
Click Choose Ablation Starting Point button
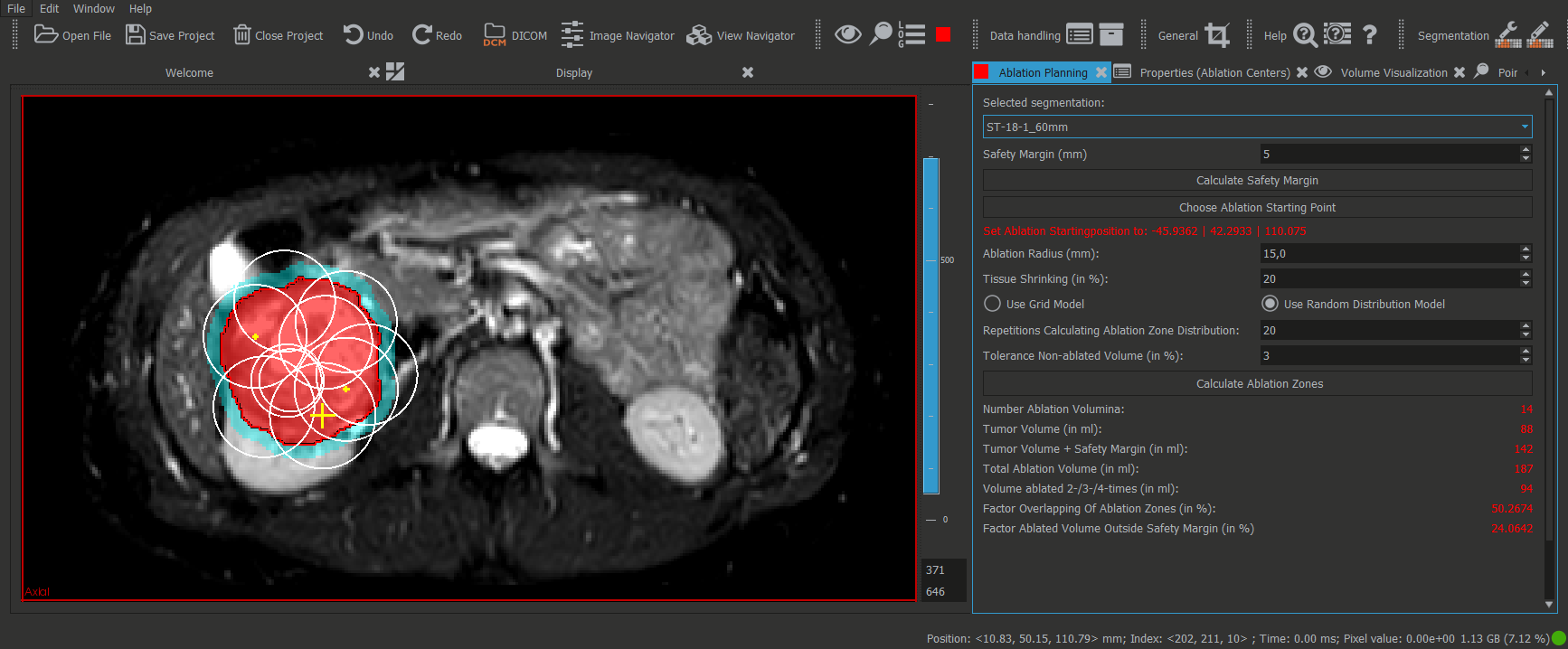click(1257, 207)
